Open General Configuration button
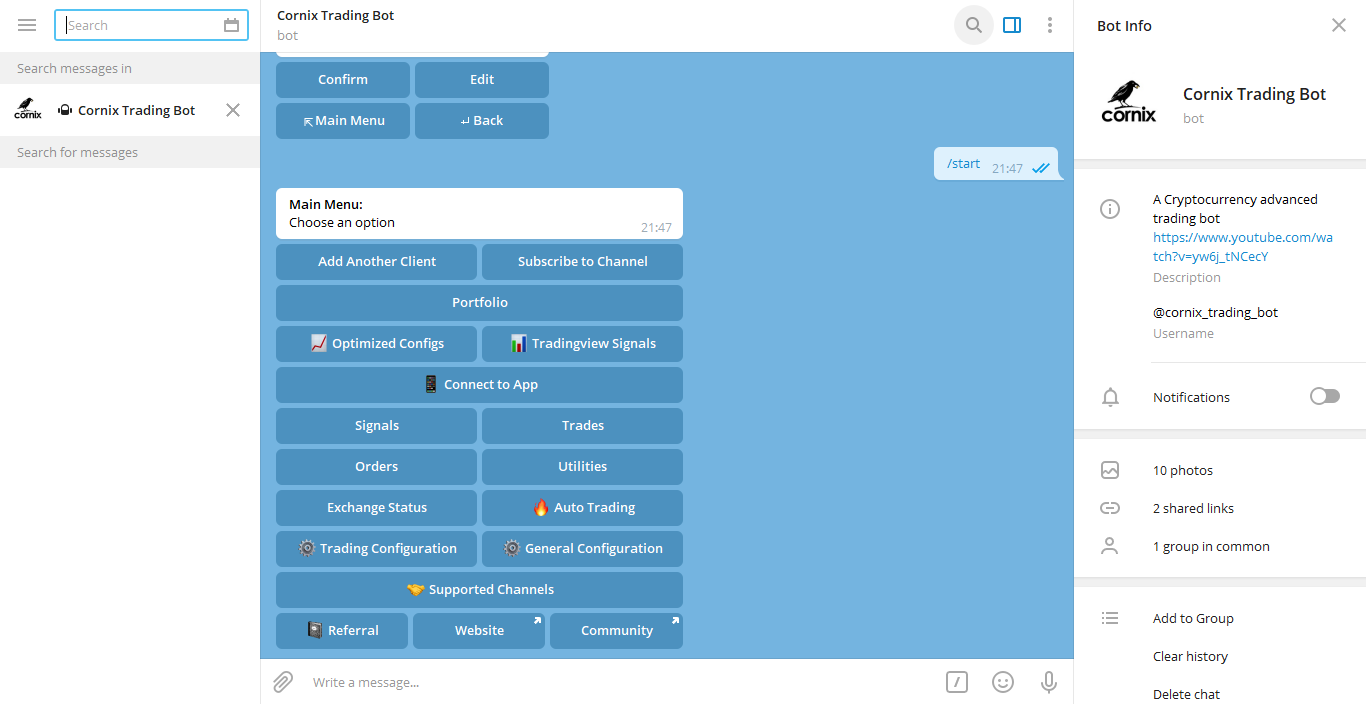The width and height of the screenshot is (1366, 704). [582, 548]
